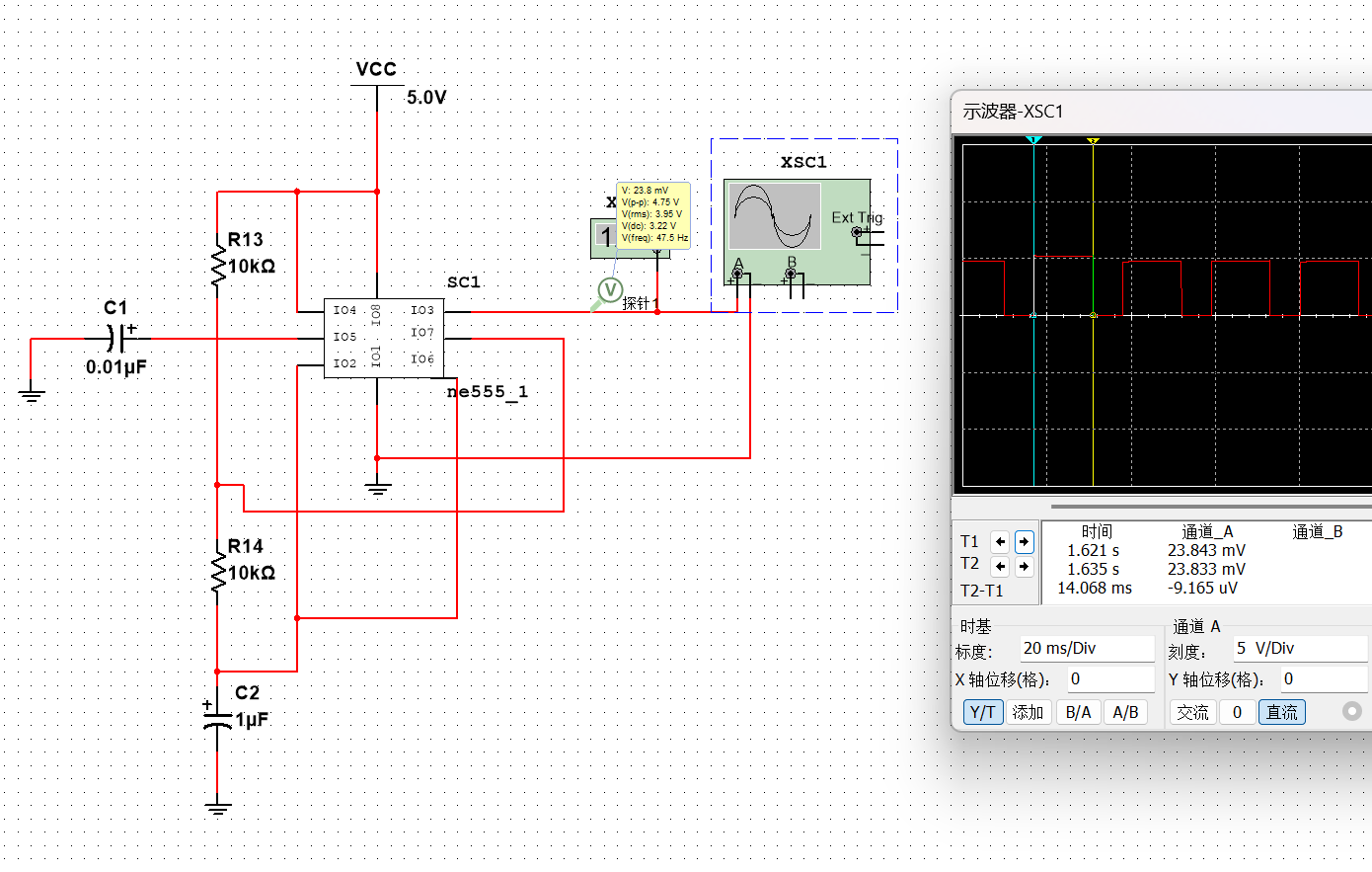Screen dimensions: 1372x872
Task: Select capacitor C1 symbol
Action: pos(118,339)
